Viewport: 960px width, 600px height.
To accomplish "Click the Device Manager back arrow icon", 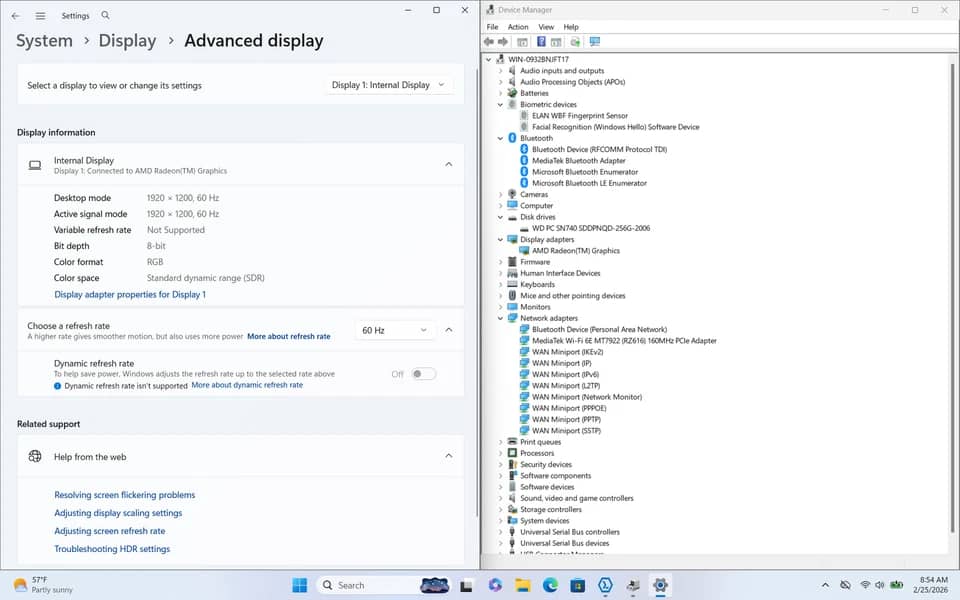I will click(x=489, y=42).
